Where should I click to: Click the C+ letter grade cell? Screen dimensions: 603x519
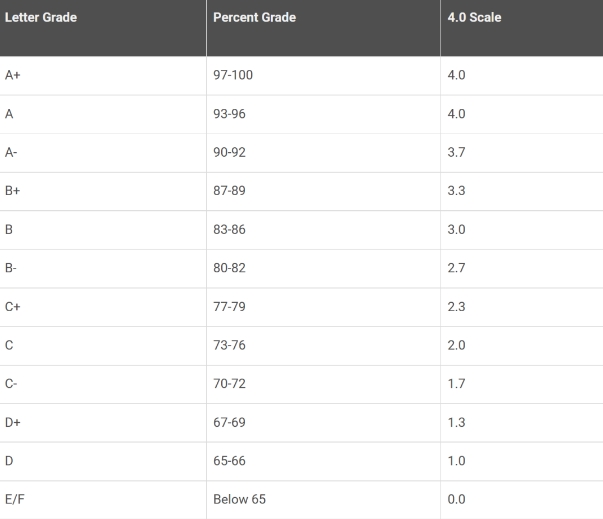point(103,307)
